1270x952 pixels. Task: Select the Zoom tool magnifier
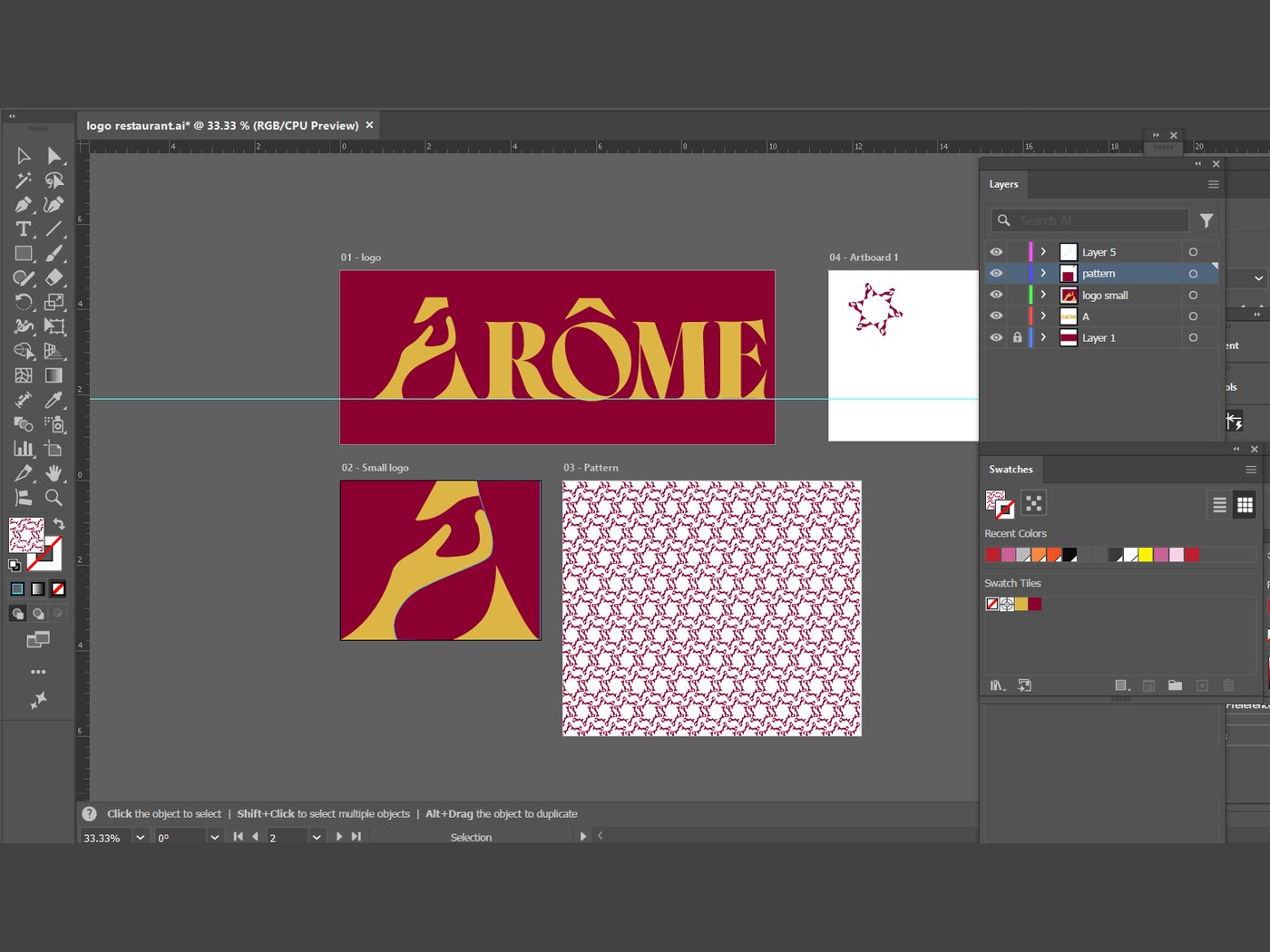coord(54,498)
